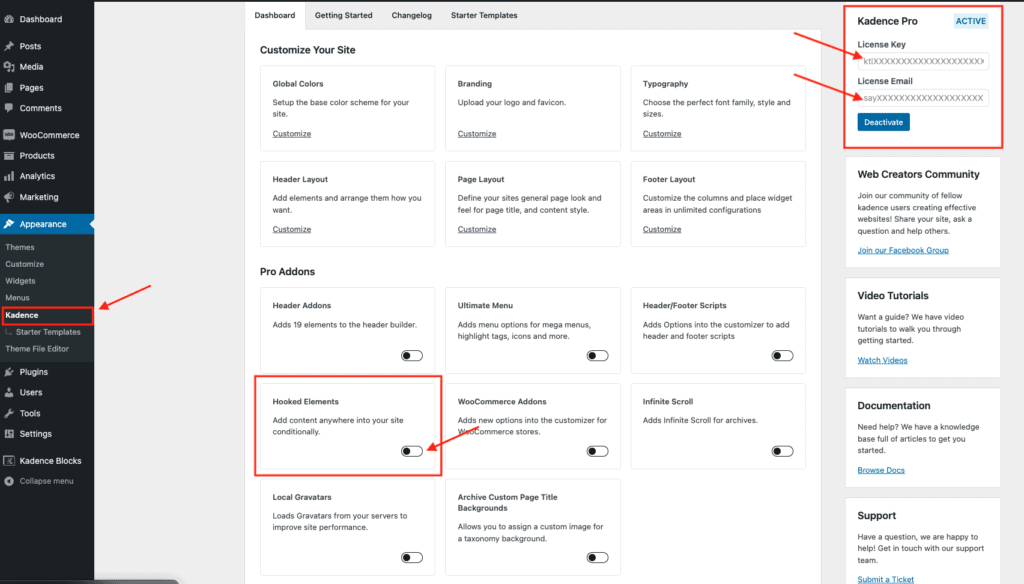
Task: Open Themes under Appearance menu
Action: (x=20, y=248)
